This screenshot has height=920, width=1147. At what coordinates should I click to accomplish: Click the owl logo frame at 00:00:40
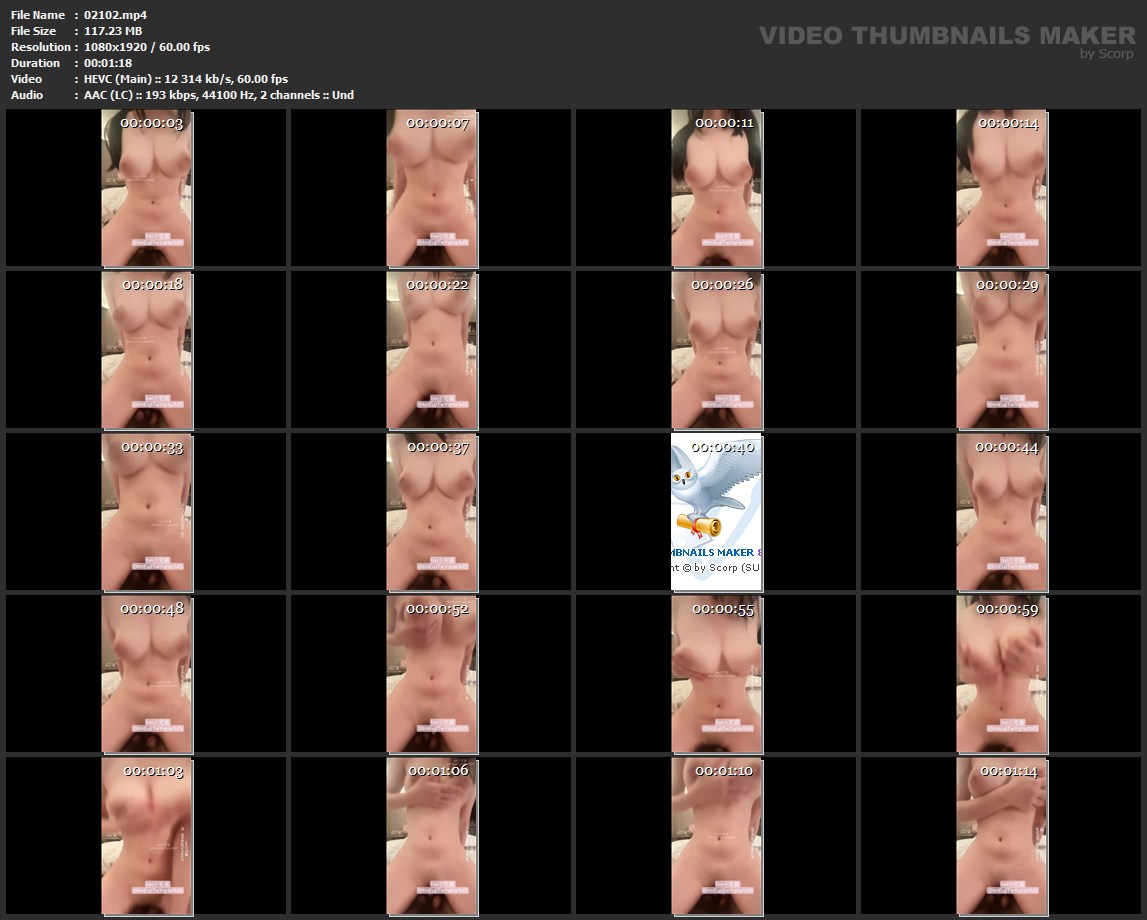(716, 511)
